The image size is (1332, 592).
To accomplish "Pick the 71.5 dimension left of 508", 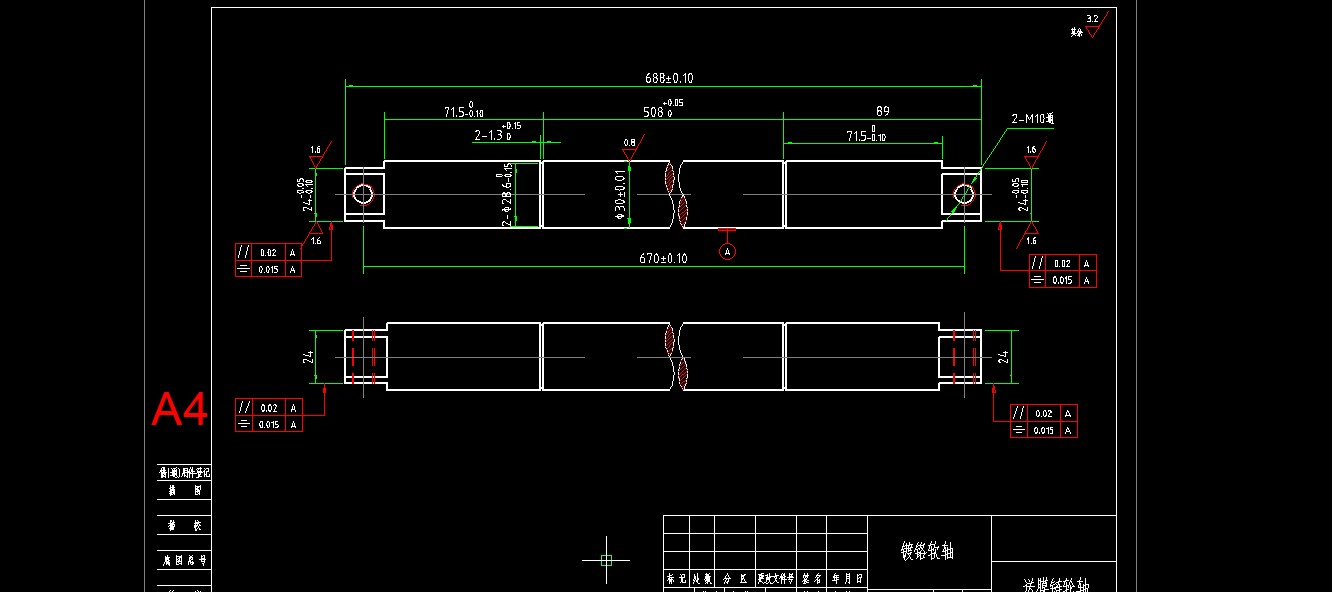I will 464,111.
